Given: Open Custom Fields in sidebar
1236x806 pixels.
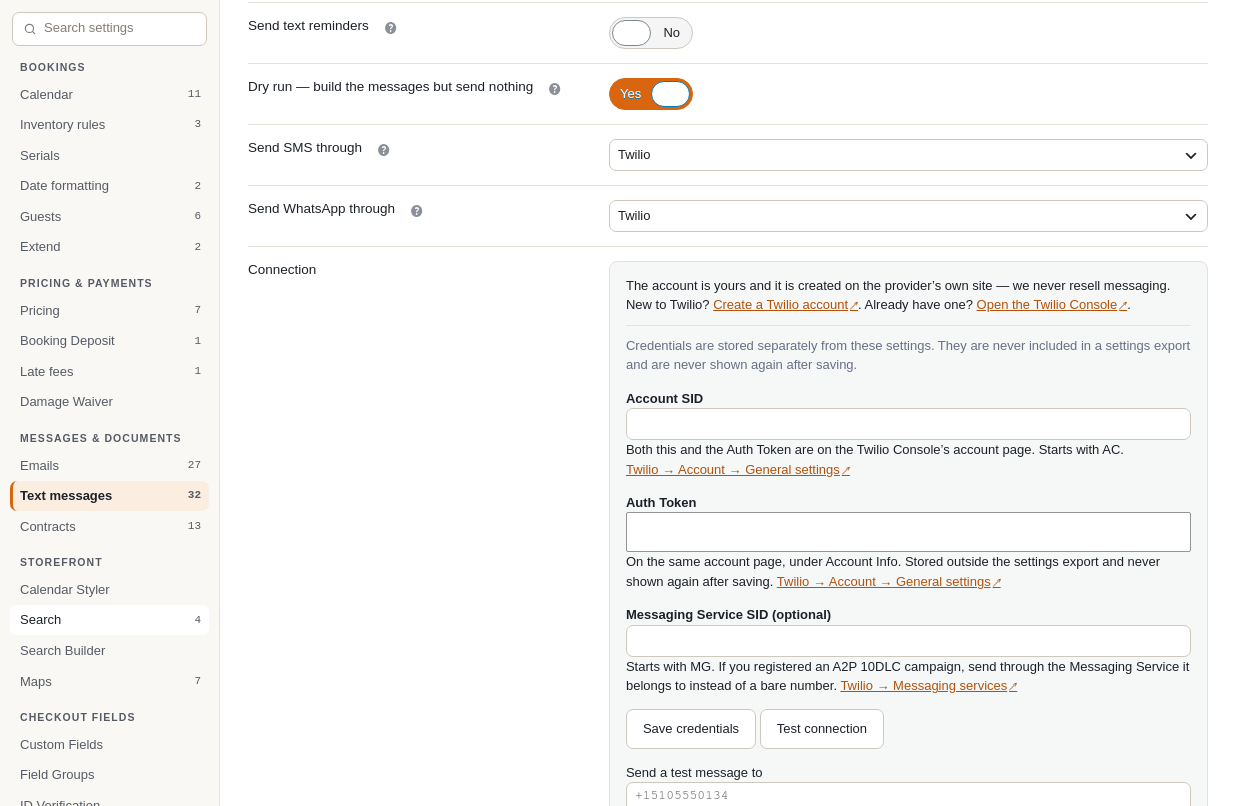Looking at the screenshot, I should 110,745.
